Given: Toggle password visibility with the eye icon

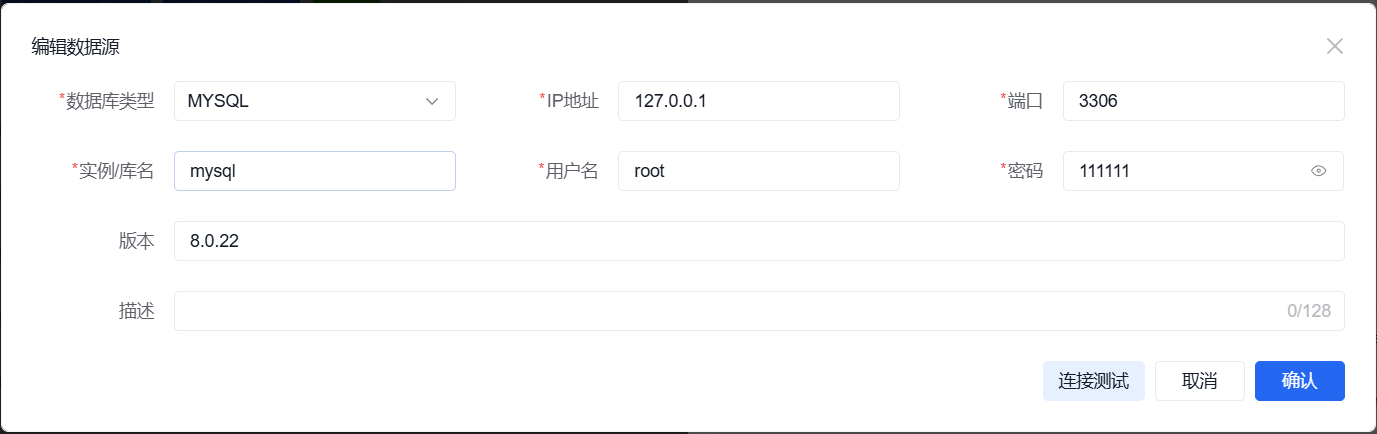Looking at the screenshot, I should click(x=1318, y=171).
